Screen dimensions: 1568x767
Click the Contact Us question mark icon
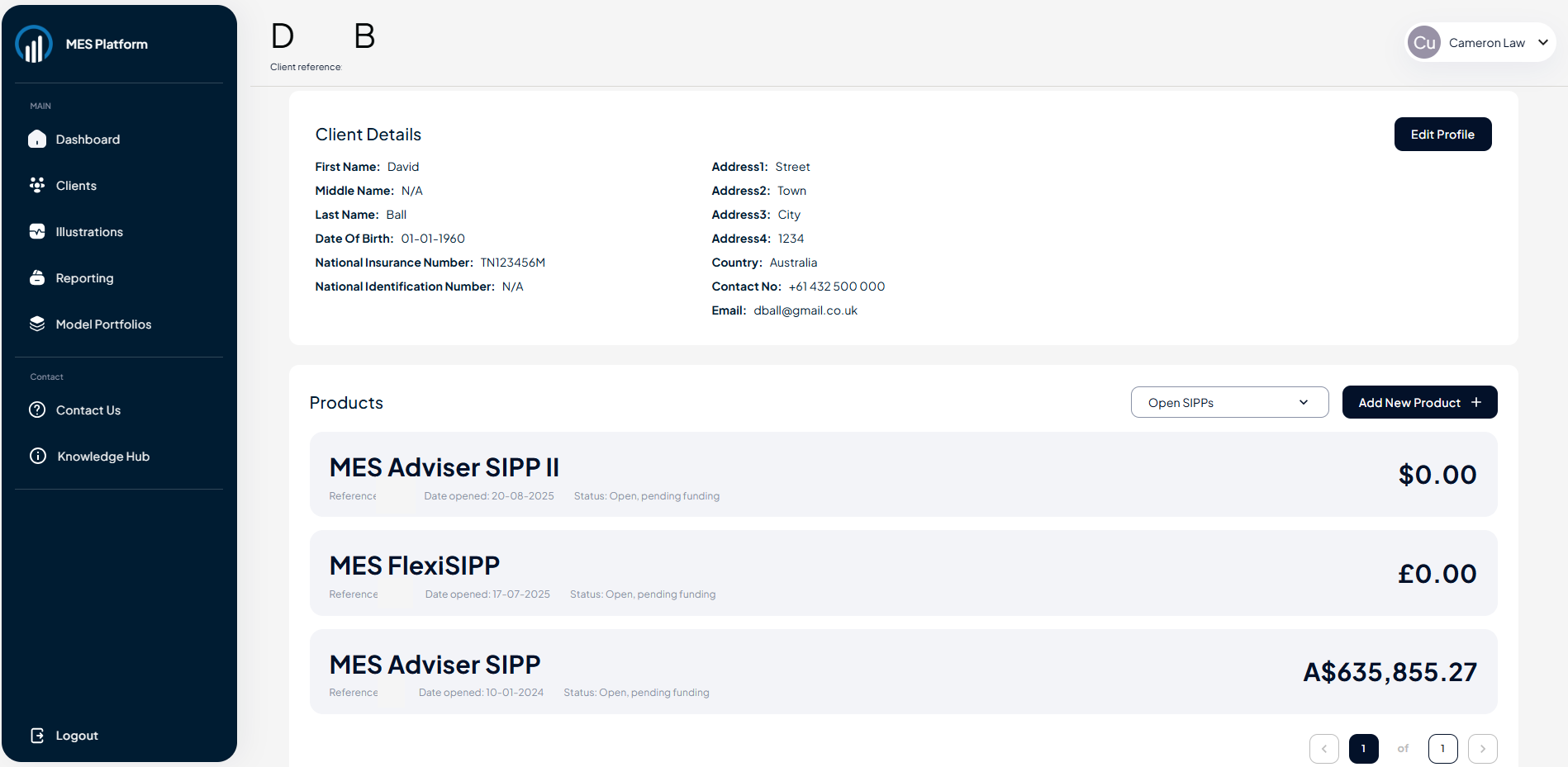click(37, 410)
